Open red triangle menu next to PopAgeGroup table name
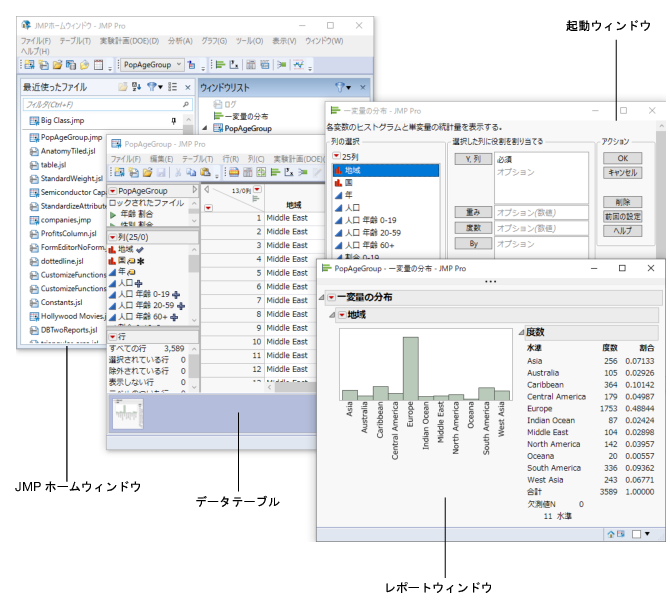 pyautogui.click(x=113, y=191)
